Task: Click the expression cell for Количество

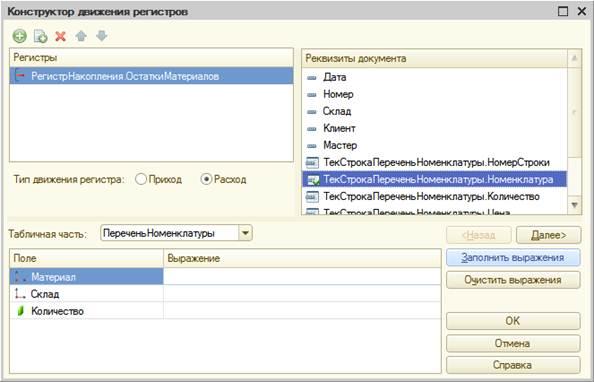Action: coord(302,311)
